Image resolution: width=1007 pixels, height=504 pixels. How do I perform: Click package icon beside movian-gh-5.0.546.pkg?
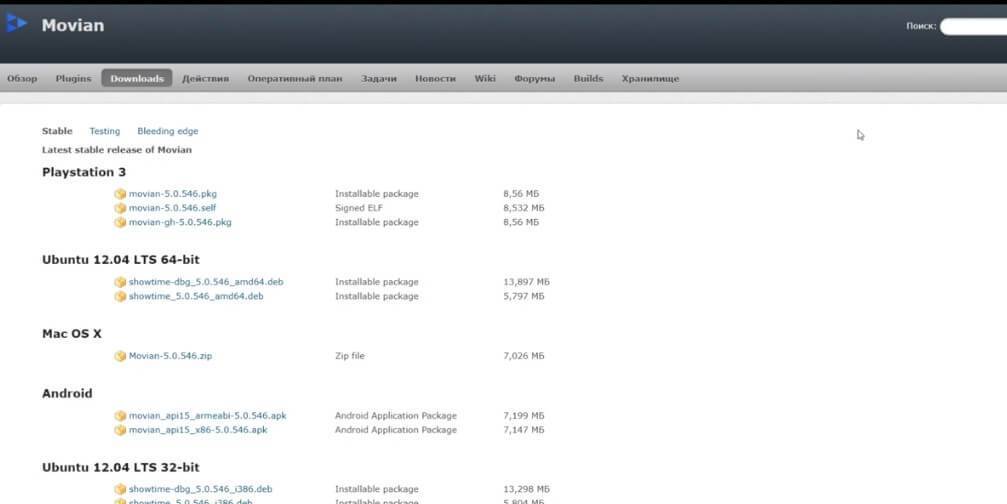click(x=120, y=222)
